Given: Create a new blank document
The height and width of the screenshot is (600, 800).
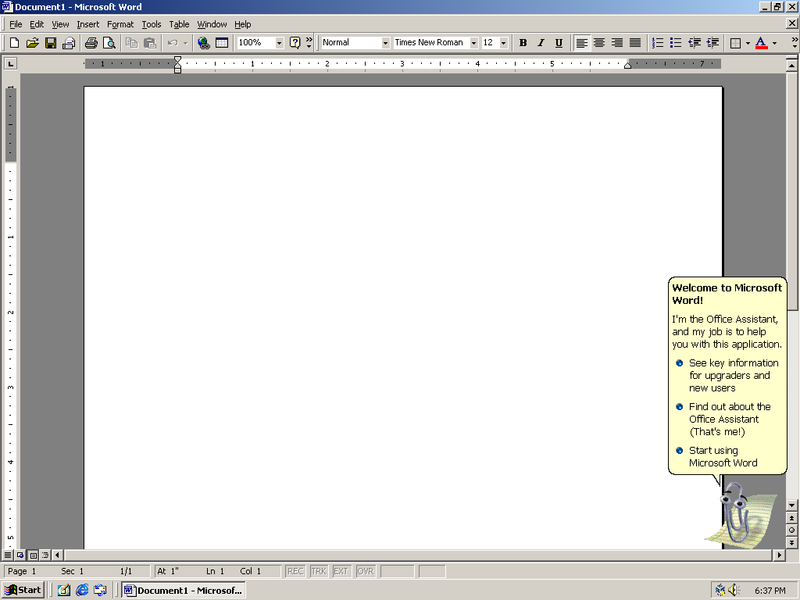Looking at the screenshot, I should (14, 43).
